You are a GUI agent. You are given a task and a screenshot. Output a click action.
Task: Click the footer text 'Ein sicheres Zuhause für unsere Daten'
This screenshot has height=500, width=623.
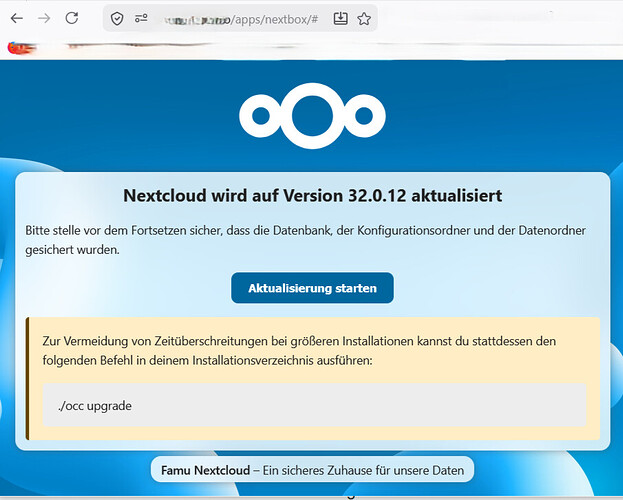[363, 470]
